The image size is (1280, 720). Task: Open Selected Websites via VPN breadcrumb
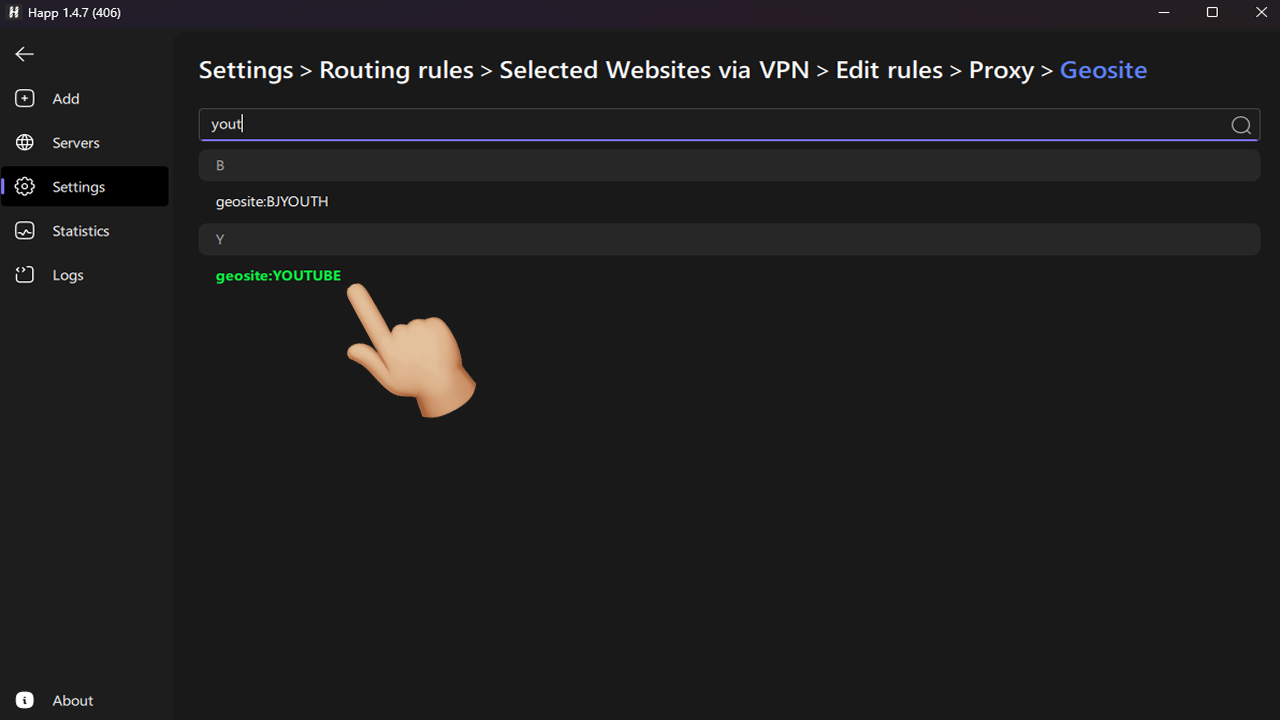[654, 70]
